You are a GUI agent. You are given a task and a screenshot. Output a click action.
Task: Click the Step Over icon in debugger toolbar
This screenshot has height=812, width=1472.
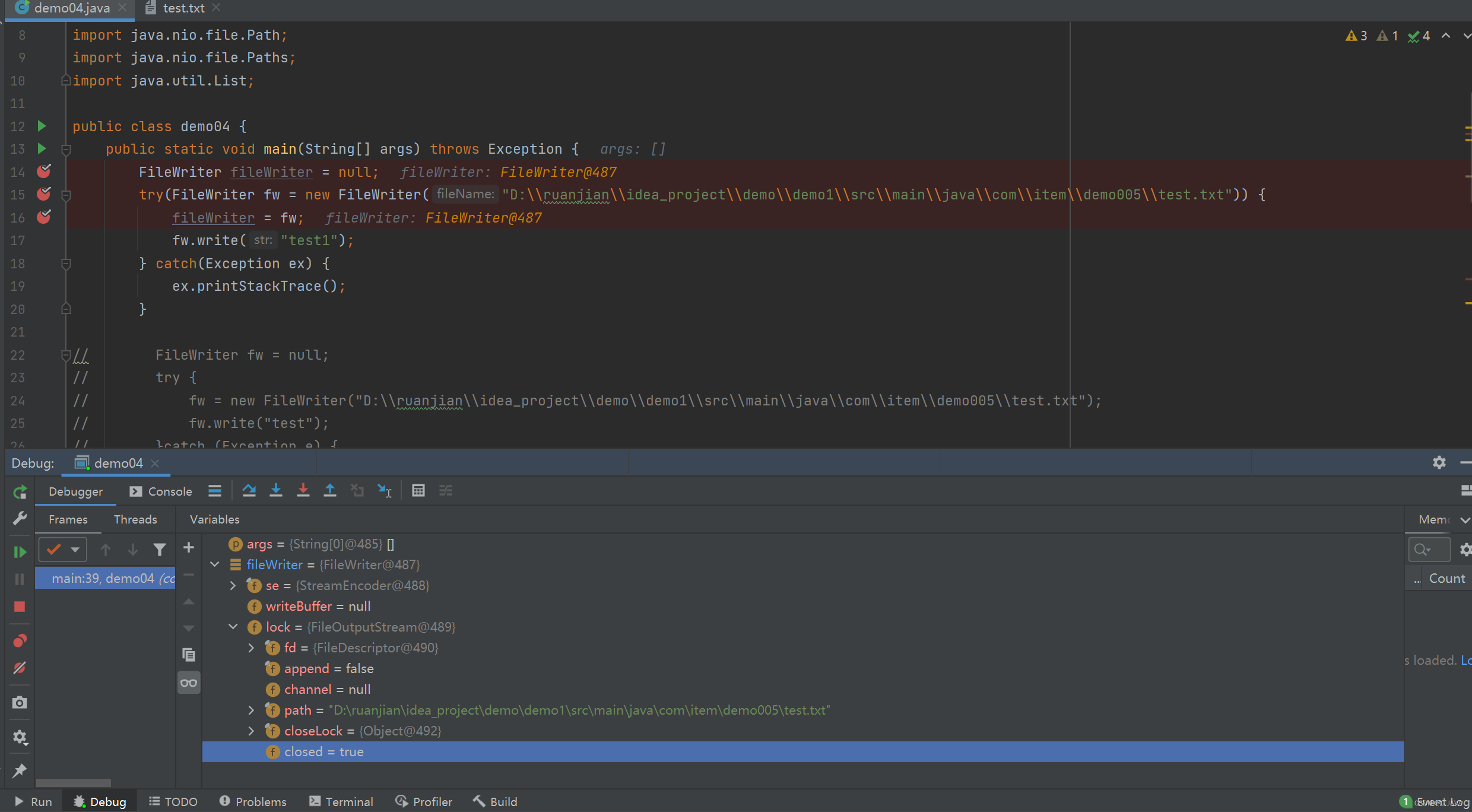[x=248, y=490]
